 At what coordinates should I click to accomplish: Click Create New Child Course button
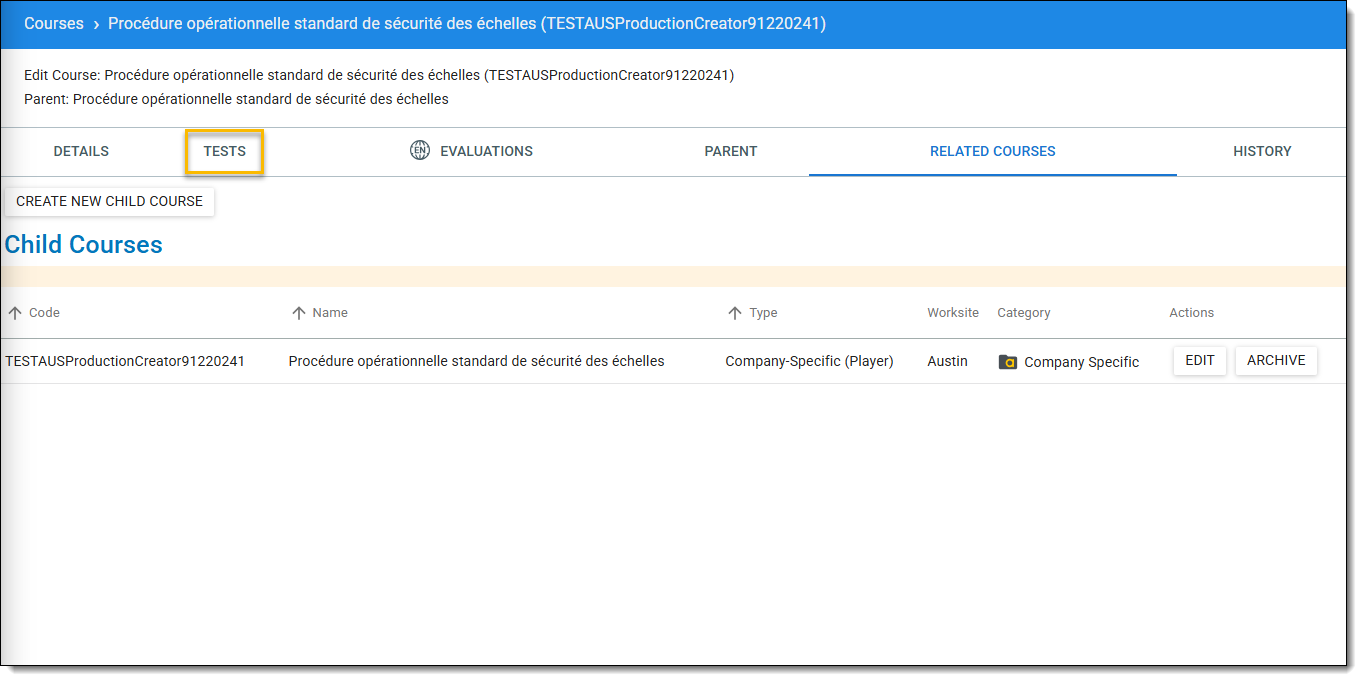109,201
